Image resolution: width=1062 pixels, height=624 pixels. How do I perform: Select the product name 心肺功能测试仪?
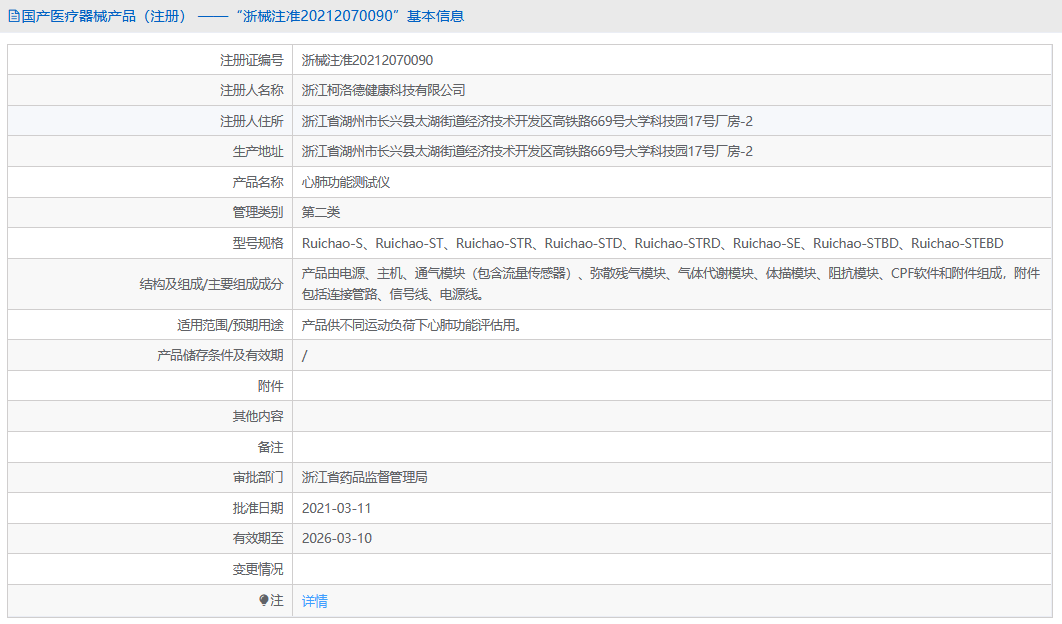[341, 181]
